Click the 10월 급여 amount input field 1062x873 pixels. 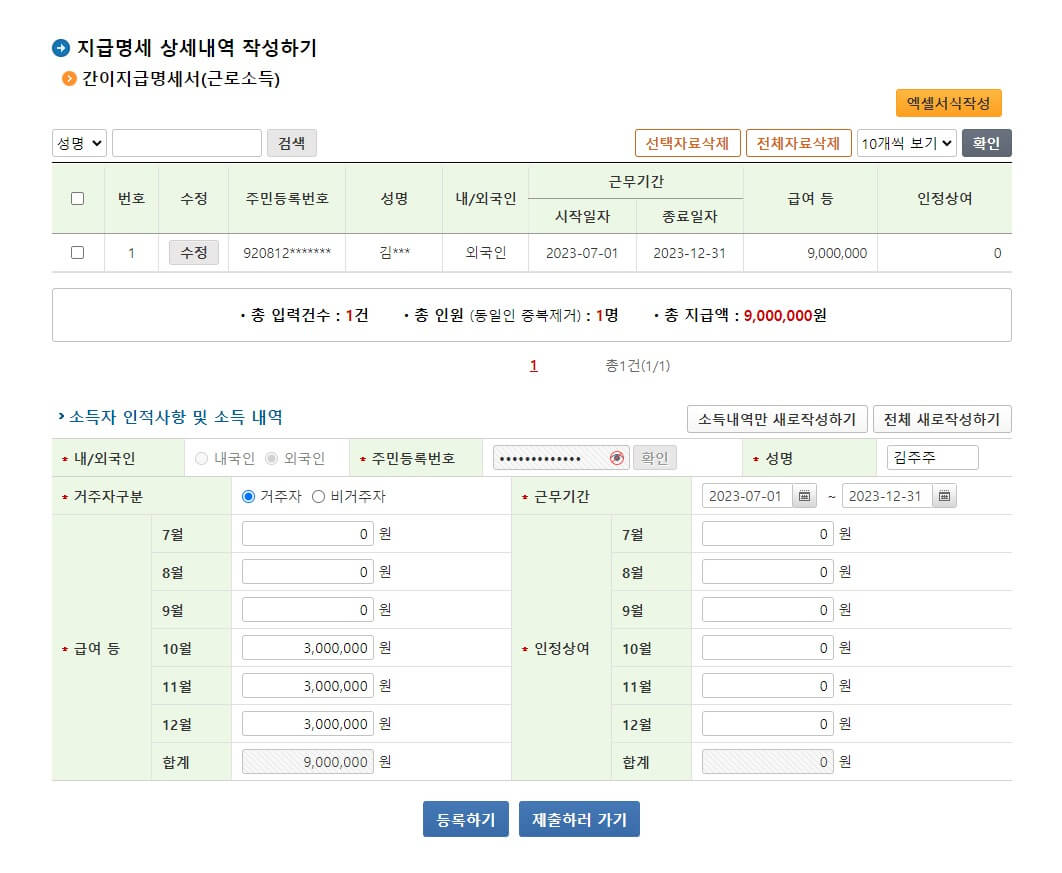point(305,647)
